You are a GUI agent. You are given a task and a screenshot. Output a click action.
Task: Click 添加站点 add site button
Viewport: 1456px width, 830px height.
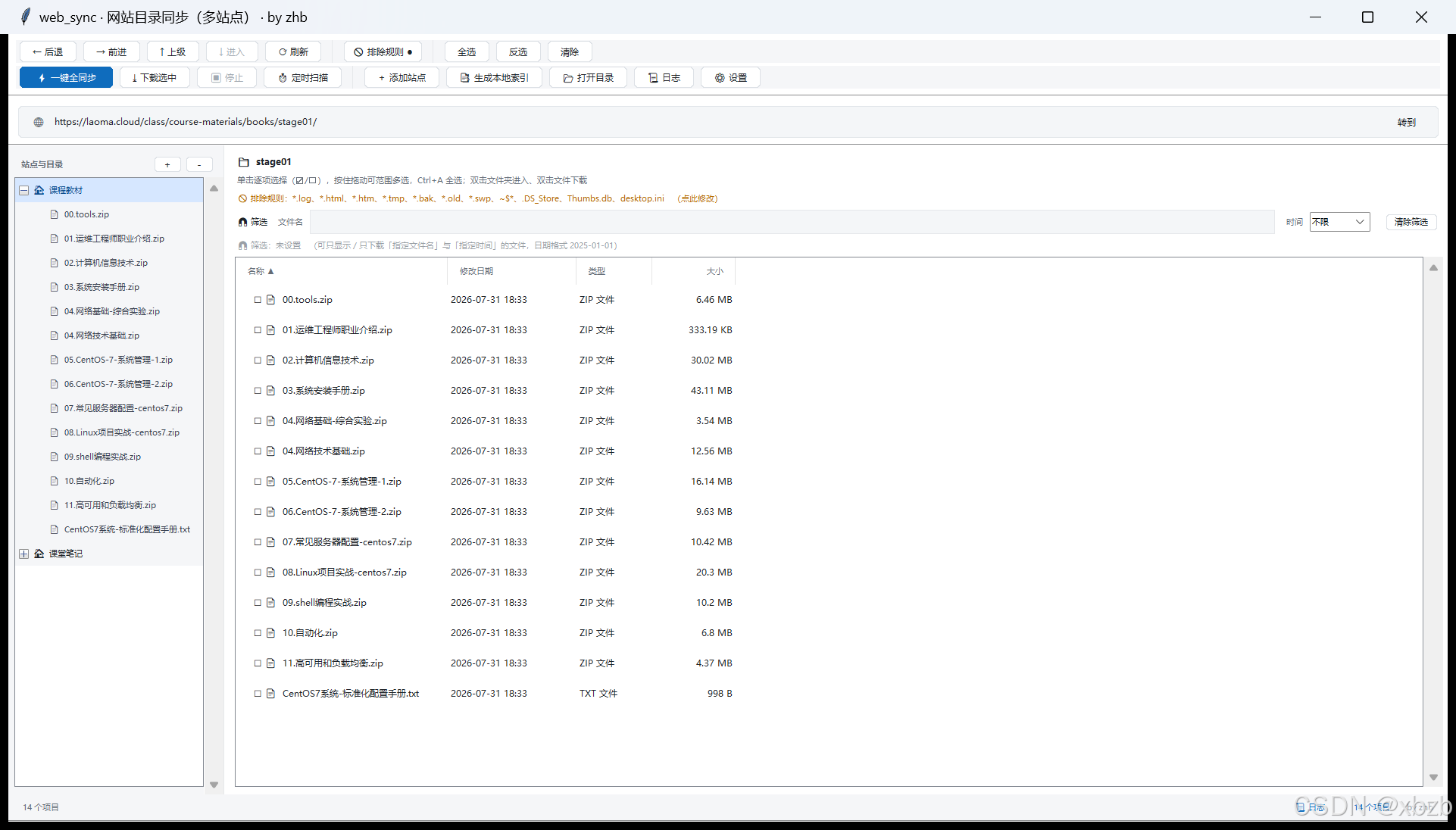401,77
